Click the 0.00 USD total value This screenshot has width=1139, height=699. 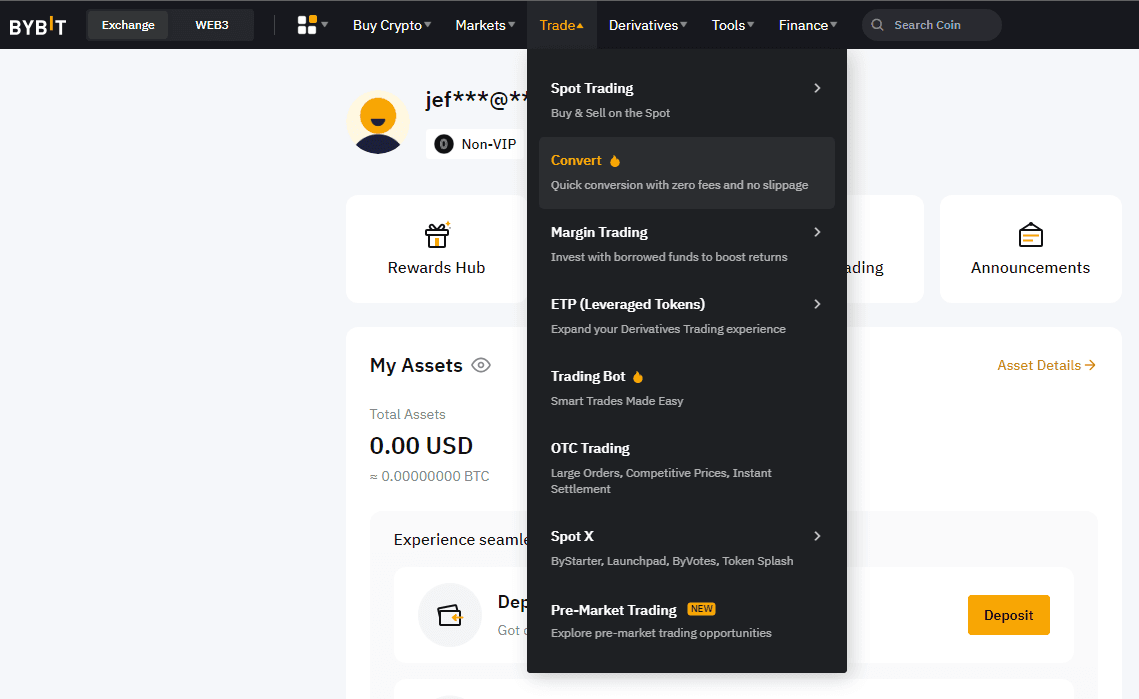tap(421, 445)
